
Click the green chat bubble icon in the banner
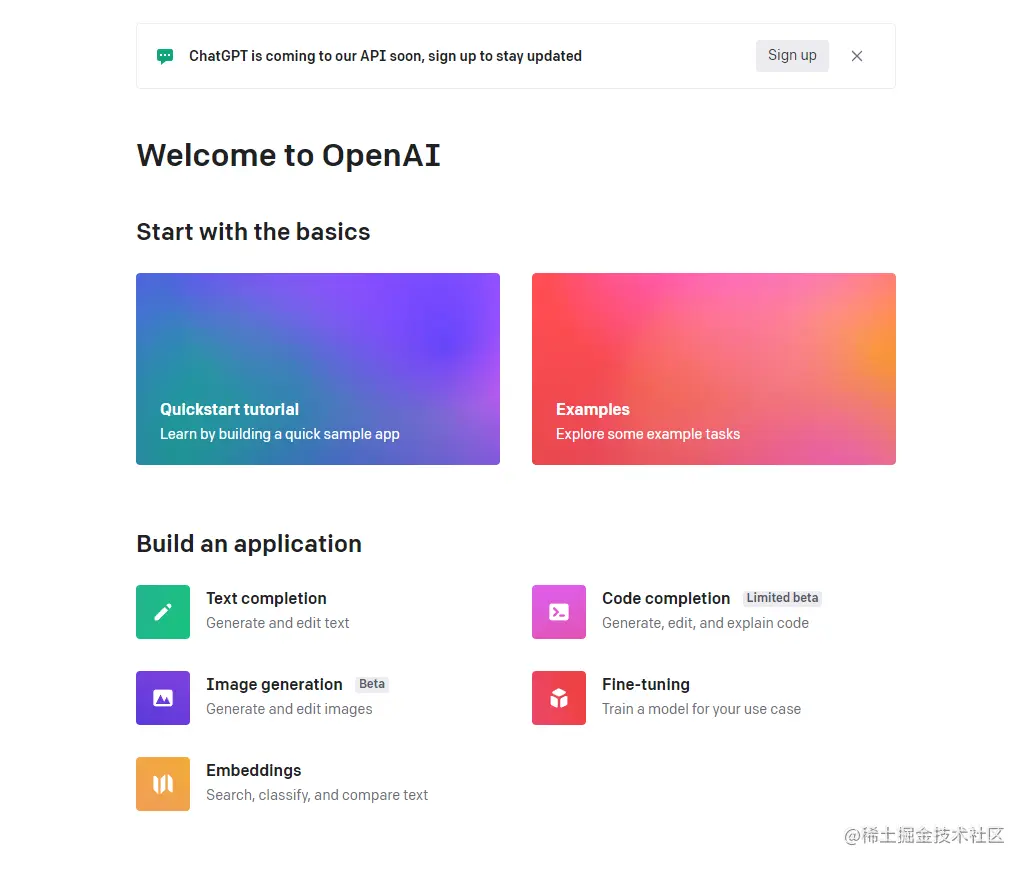165,56
